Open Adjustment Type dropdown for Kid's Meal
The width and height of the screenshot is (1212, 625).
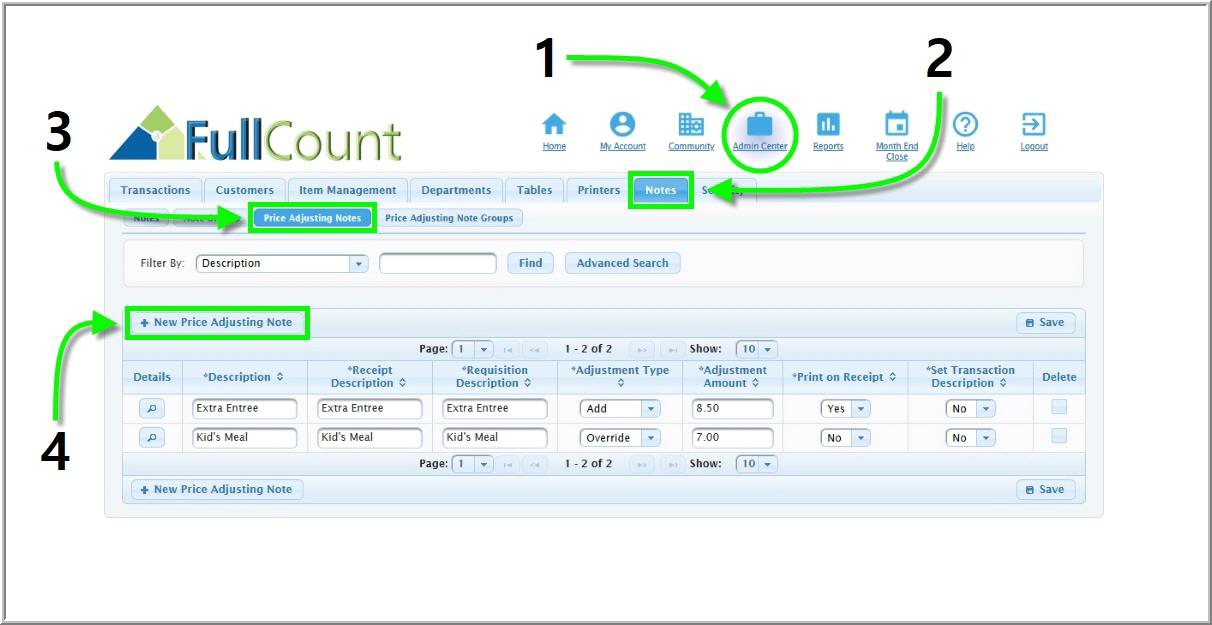[650, 438]
